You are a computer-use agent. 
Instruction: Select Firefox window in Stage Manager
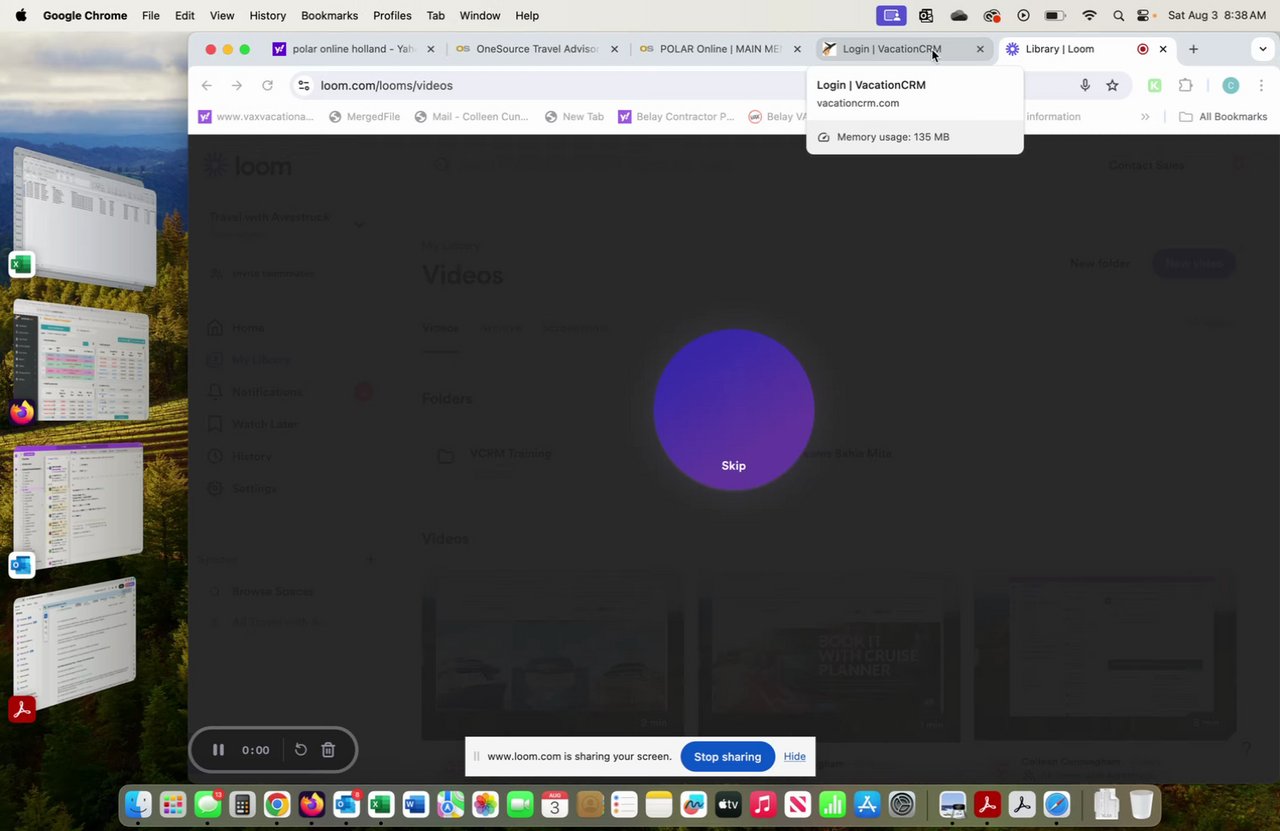pyautogui.click(x=82, y=362)
